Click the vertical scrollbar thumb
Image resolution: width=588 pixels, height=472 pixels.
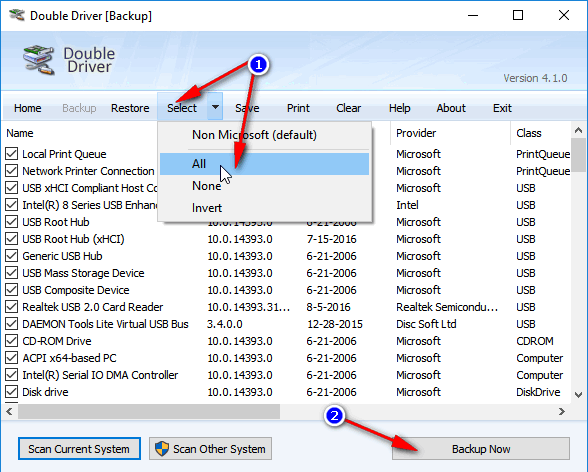(578, 154)
